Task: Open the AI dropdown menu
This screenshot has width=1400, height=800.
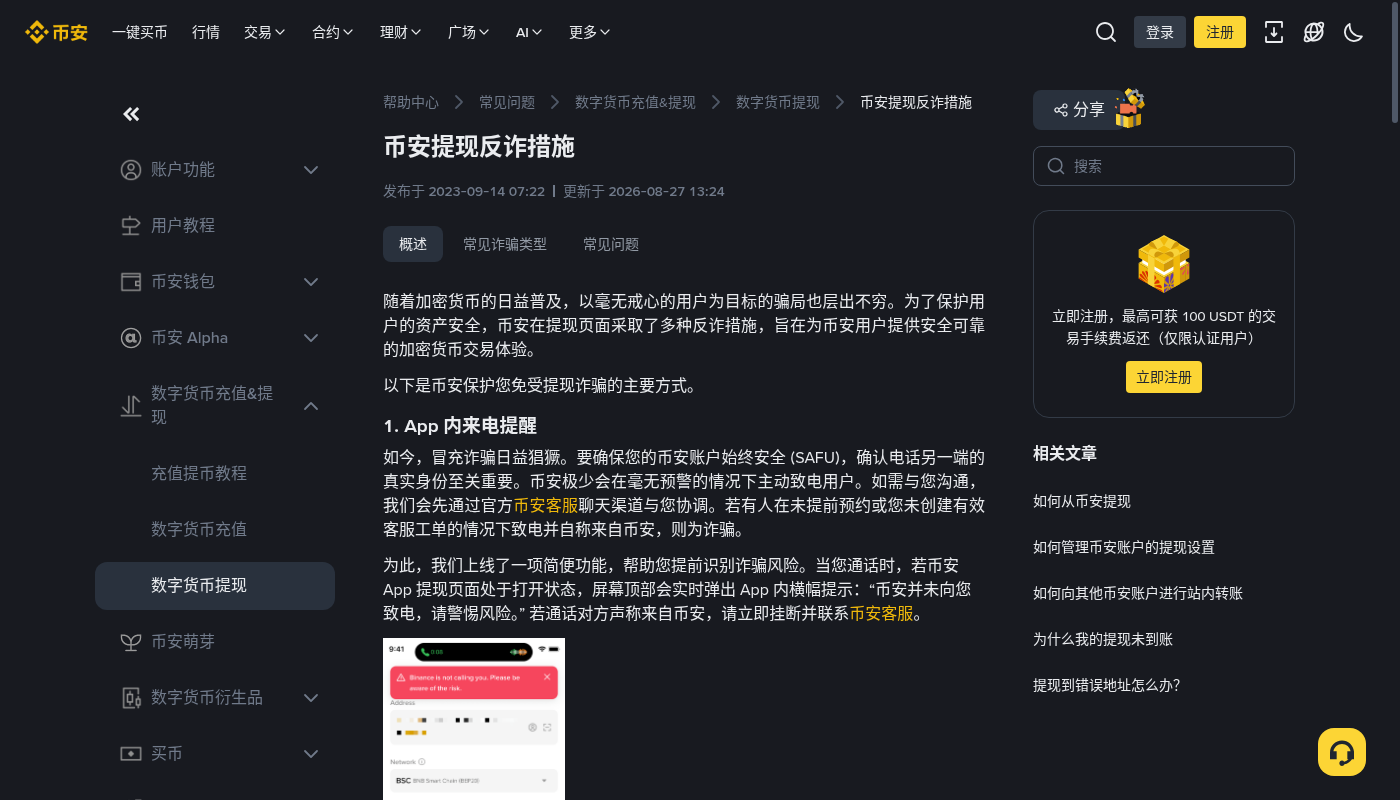Action: click(x=530, y=32)
